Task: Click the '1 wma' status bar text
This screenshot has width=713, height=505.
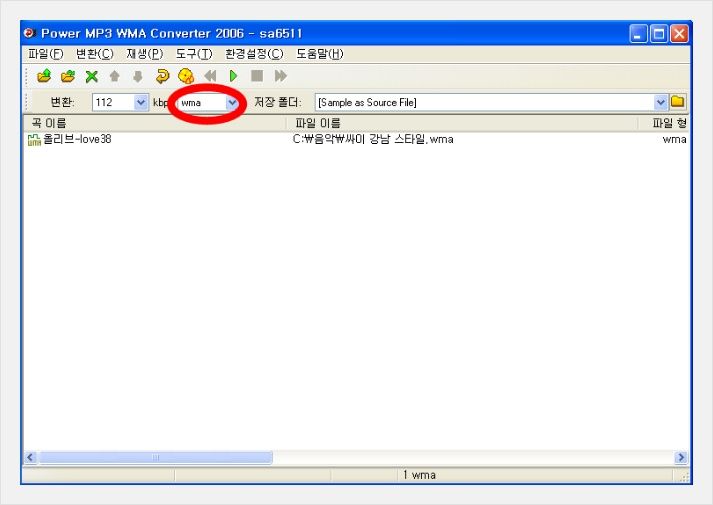Action: tap(419, 475)
